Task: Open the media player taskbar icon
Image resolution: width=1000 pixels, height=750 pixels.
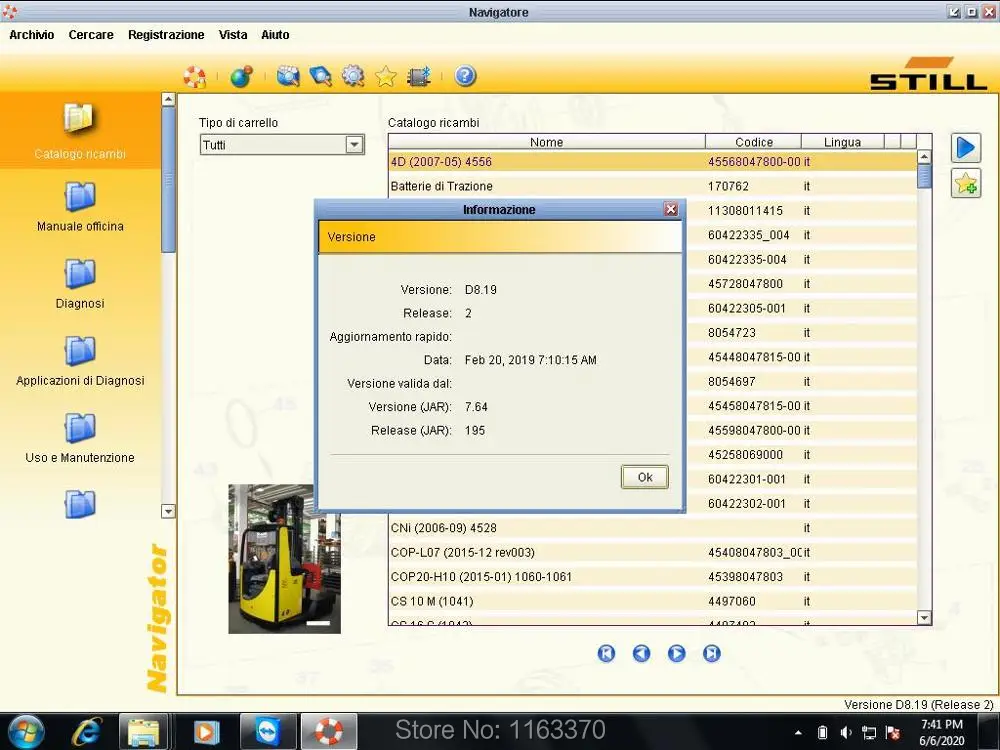Action: tap(206, 732)
